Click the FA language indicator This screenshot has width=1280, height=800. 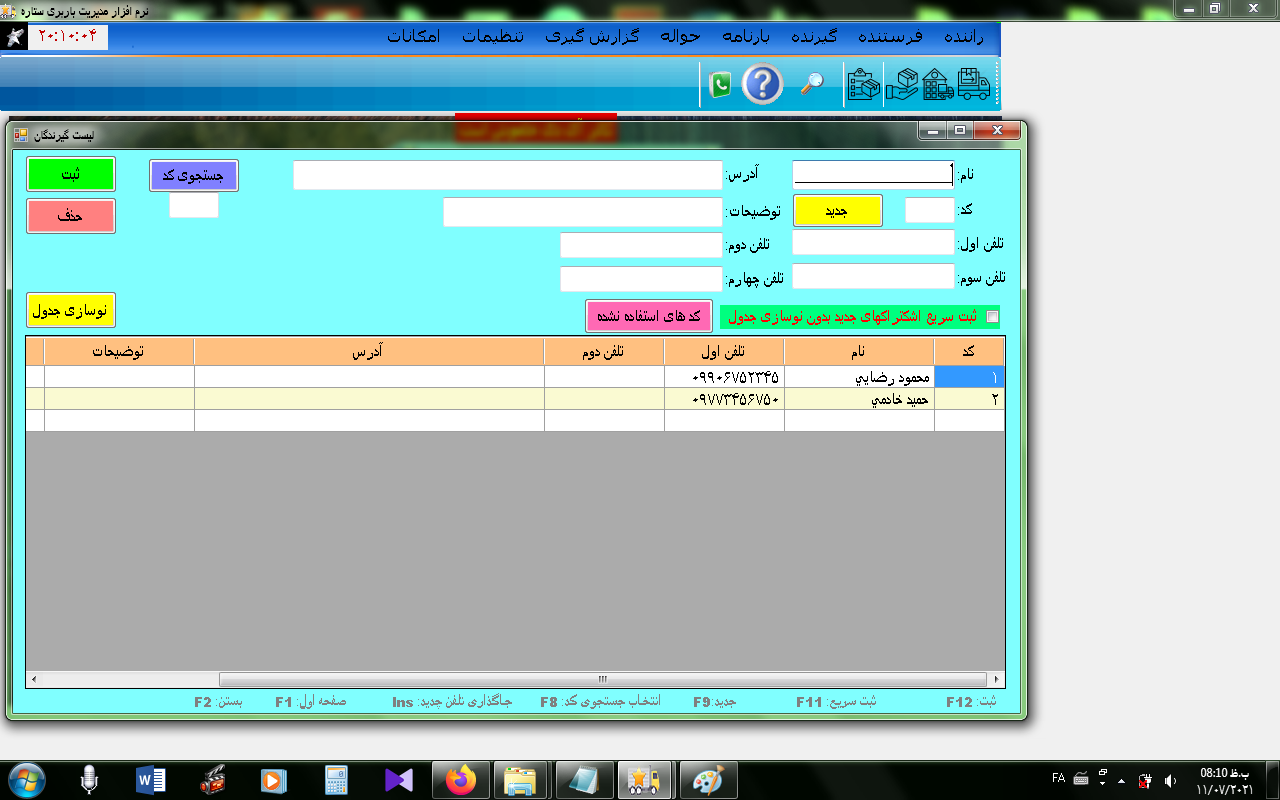pyautogui.click(x=1058, y=777)
